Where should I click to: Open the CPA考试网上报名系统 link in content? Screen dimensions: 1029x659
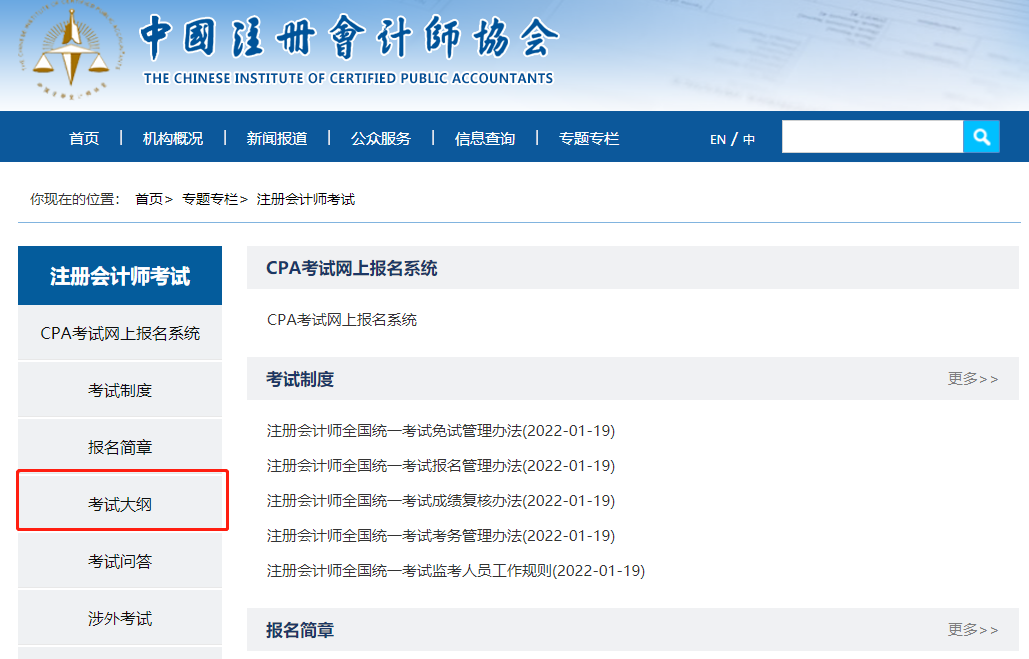click(x=342, y=320)
